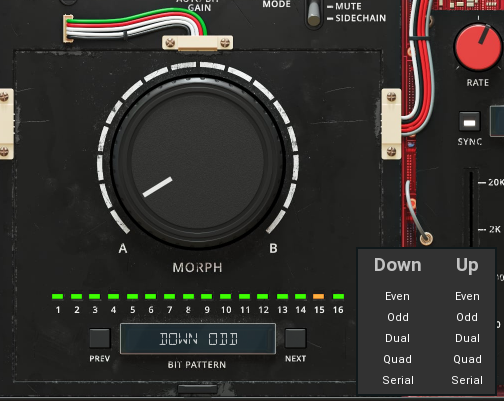Viewport: 504px width, 401px height.
Task: Click the SIDECHAIN mode label
Action: tap(361, 18)
